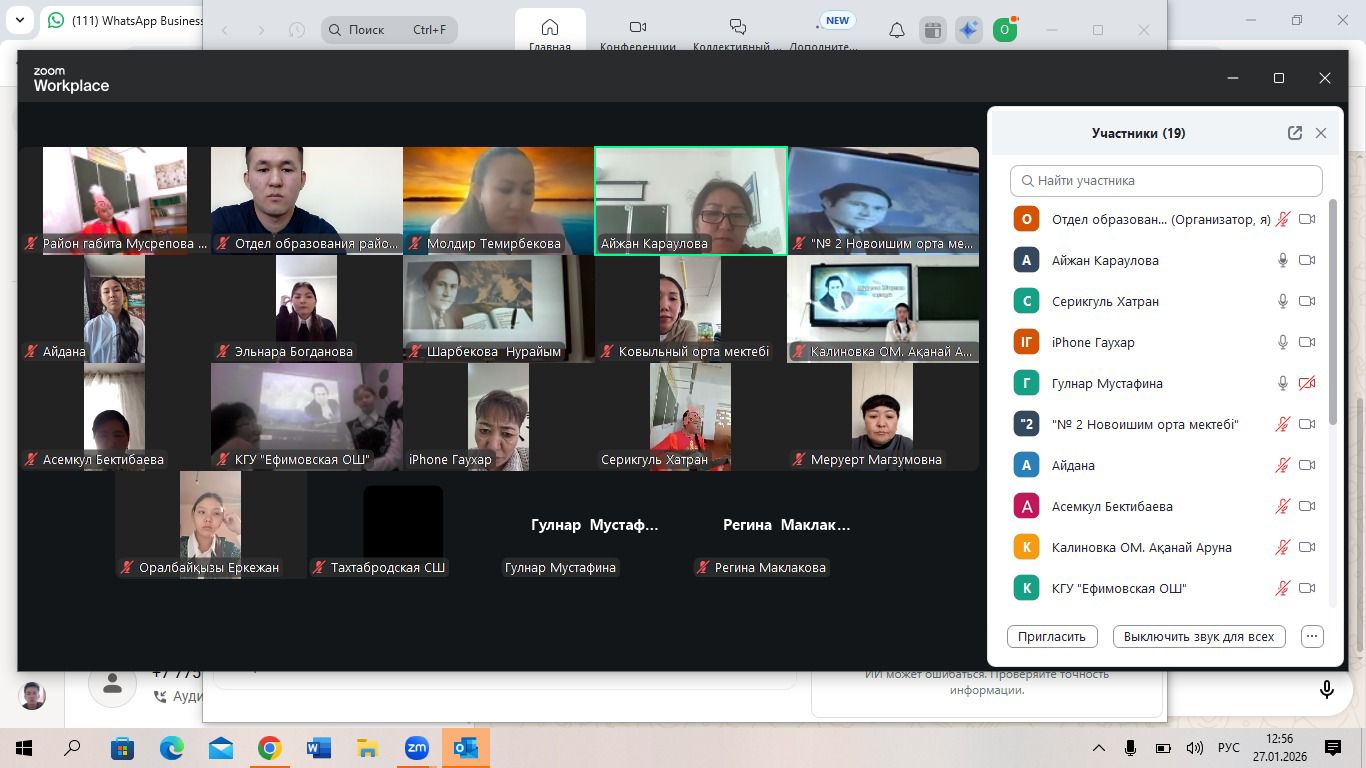Toggle microphone for Айжан Караулова
Viewport: 1366px width, 768px height.
click(x=1282, y=260)
